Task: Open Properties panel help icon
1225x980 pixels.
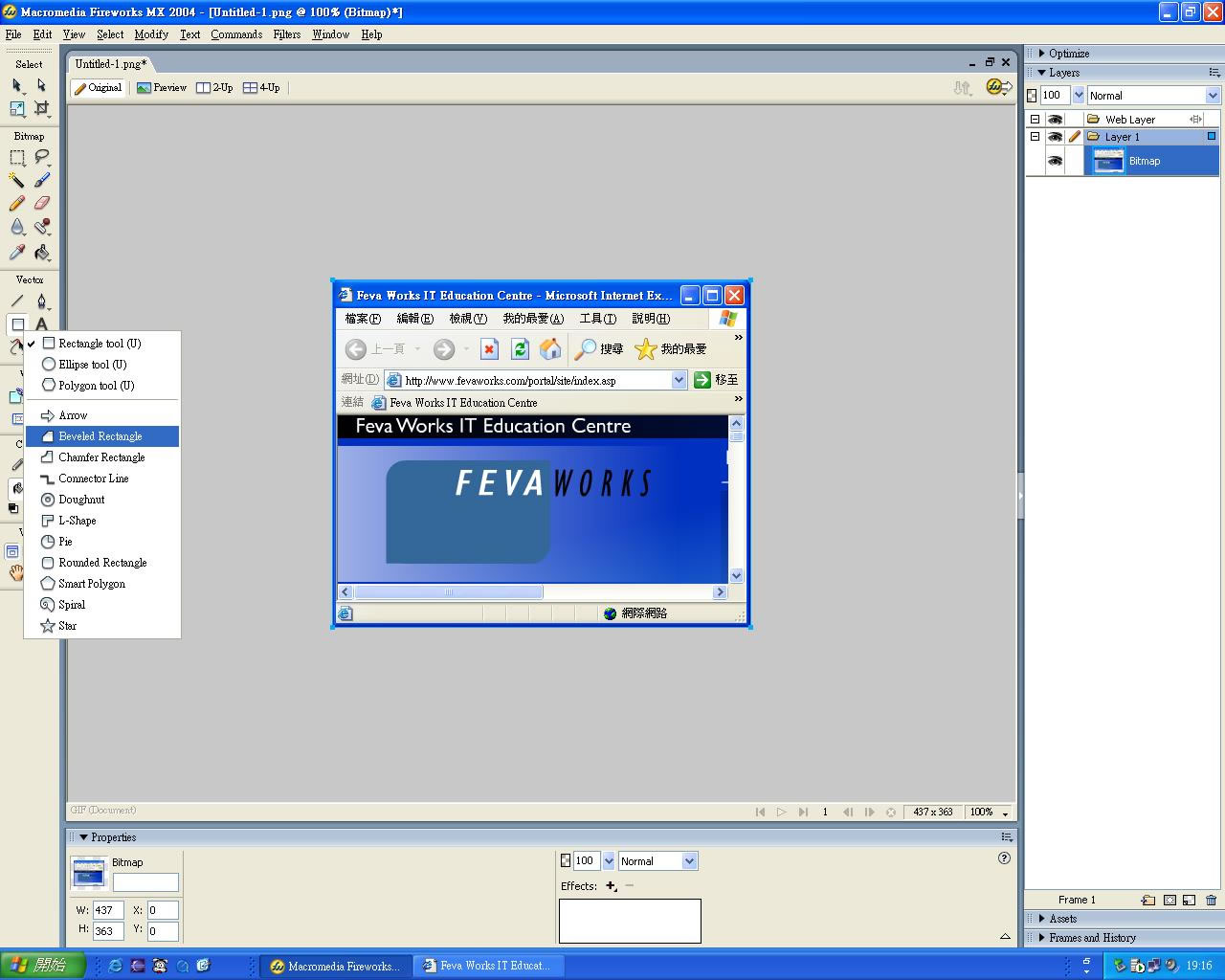Action: click(1004, 857)
